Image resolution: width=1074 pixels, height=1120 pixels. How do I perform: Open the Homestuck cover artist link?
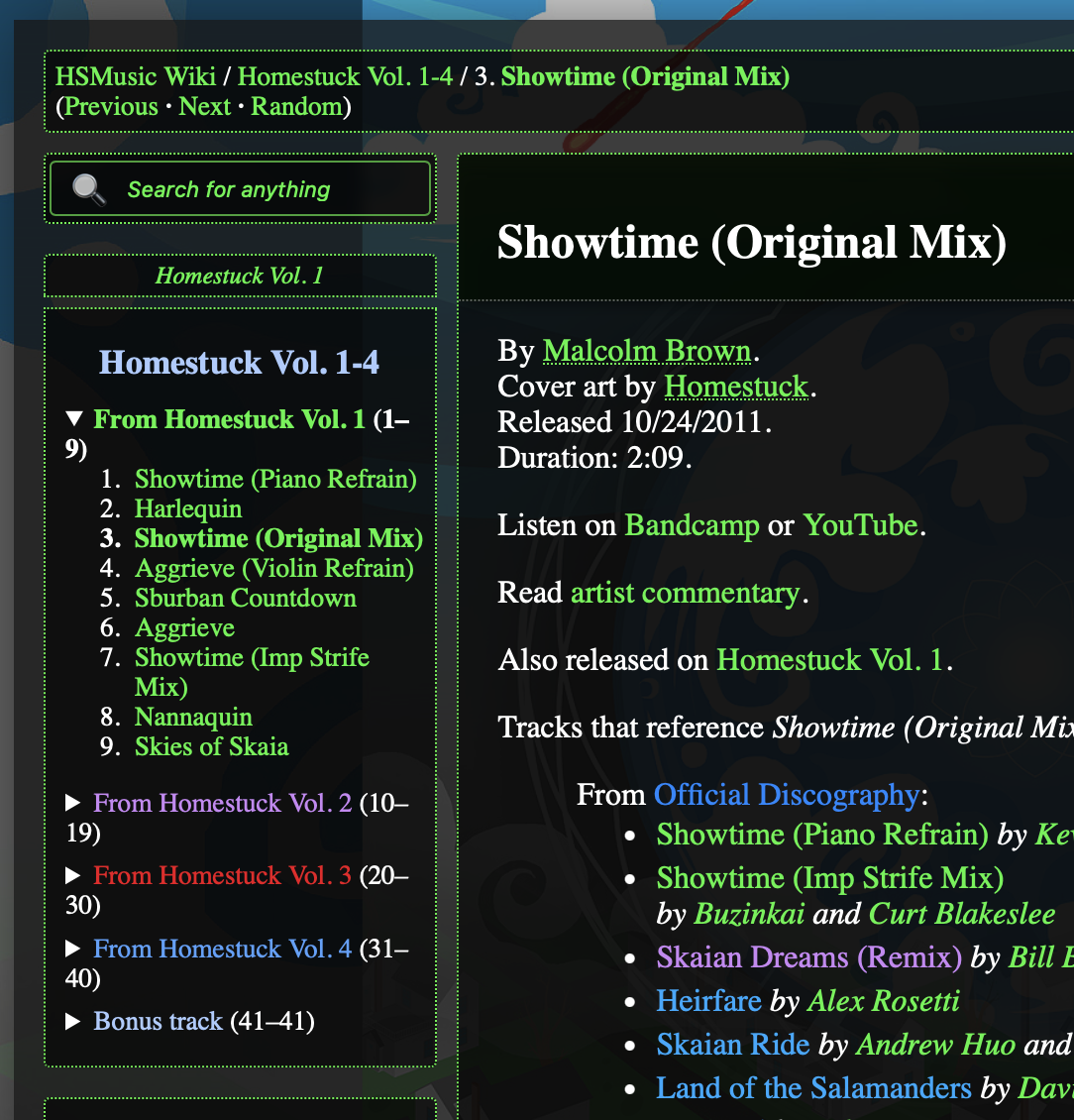point(736,387)
